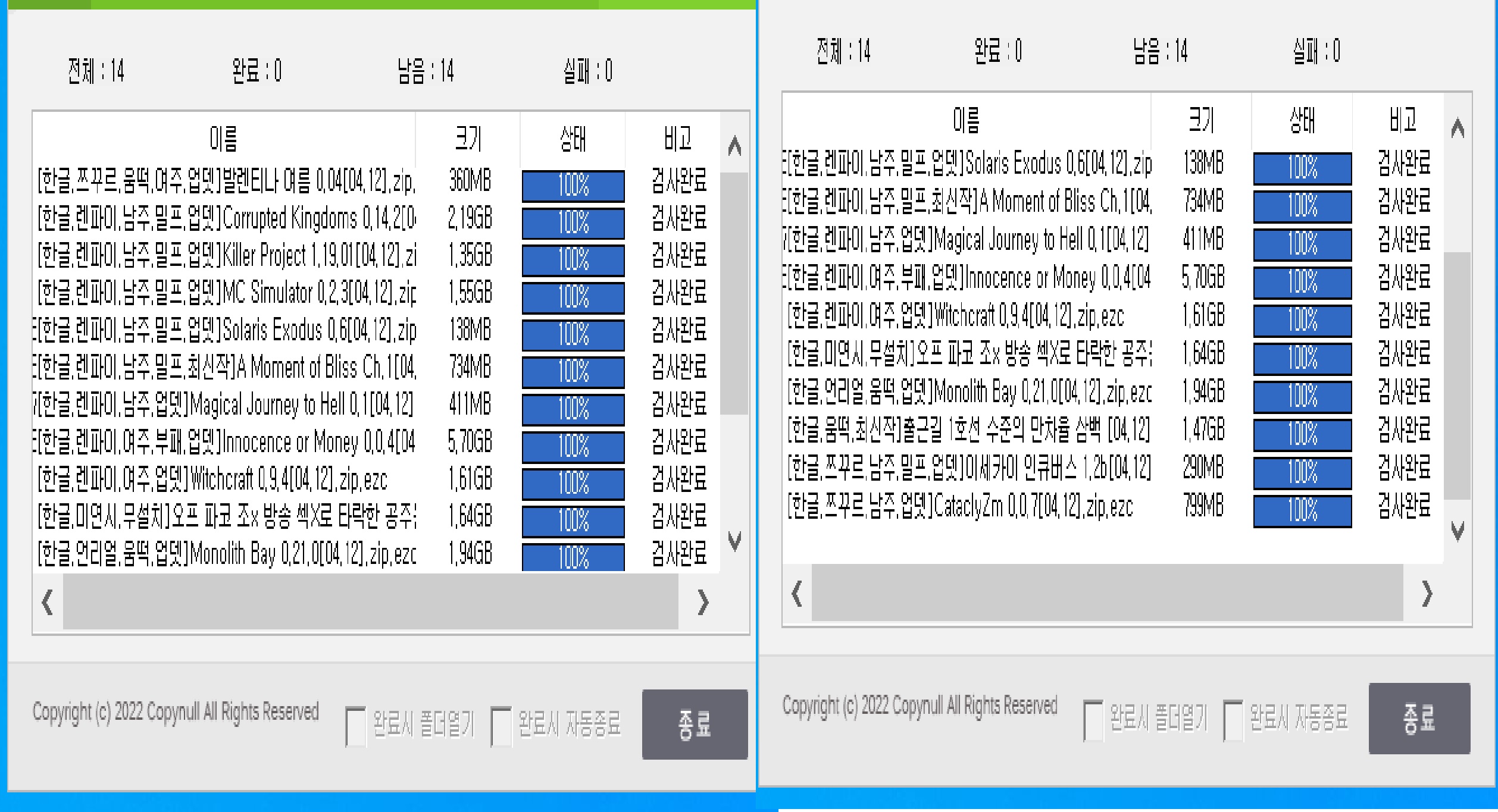Sort by 이름 column header in left window

pos(224,139)
